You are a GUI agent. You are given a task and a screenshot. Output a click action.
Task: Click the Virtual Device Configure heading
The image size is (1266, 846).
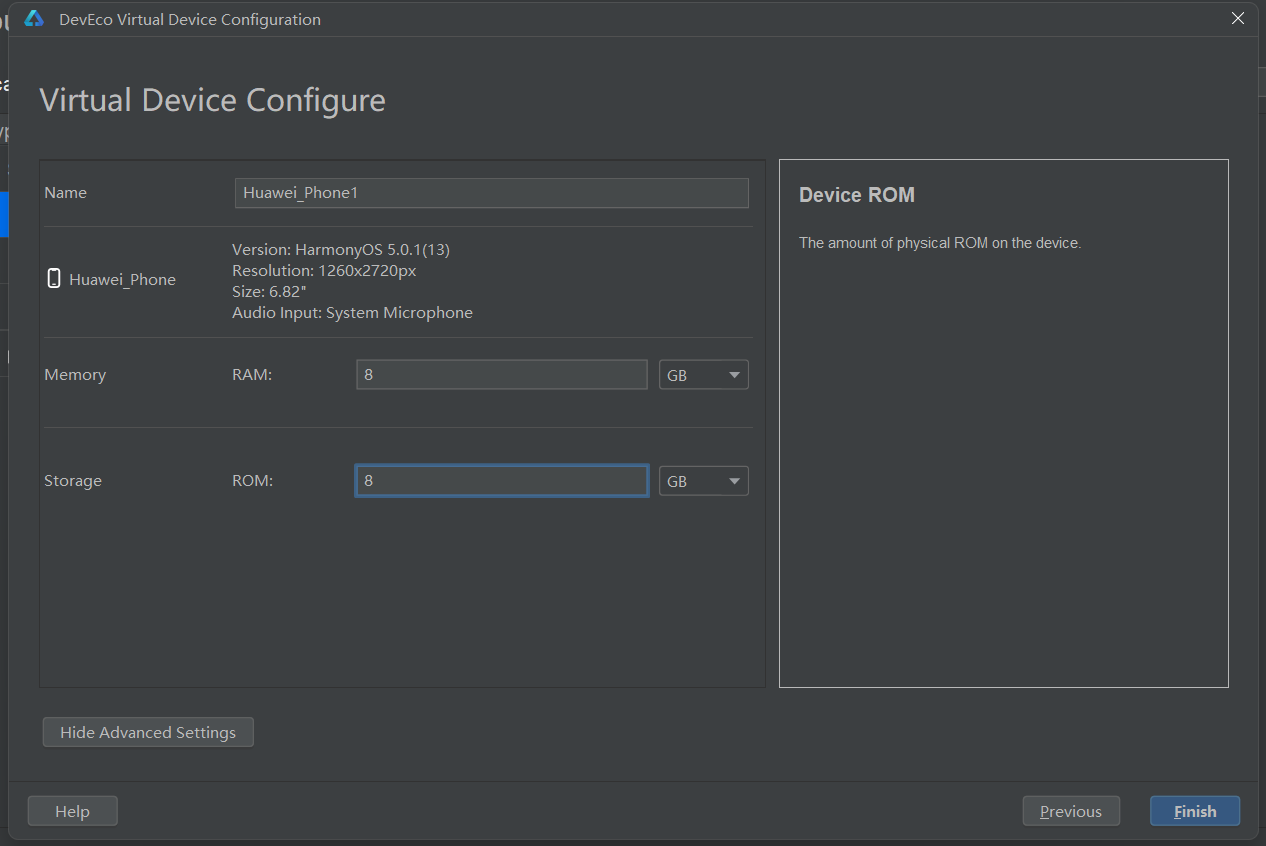click(212, 100)
